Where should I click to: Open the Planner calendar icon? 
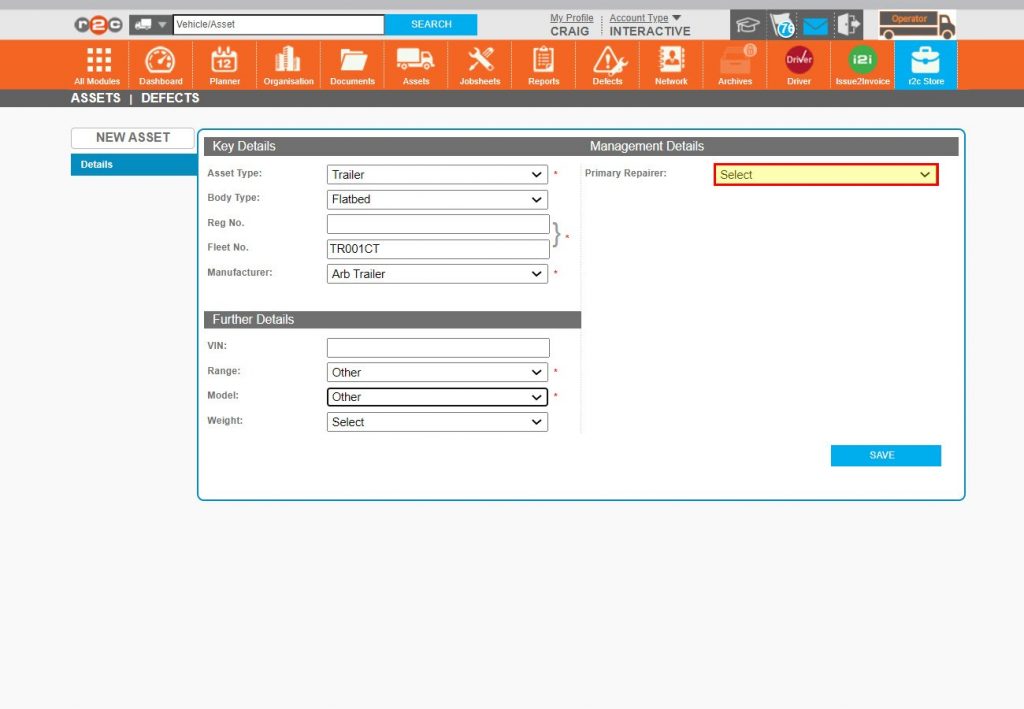coord(224,61)
